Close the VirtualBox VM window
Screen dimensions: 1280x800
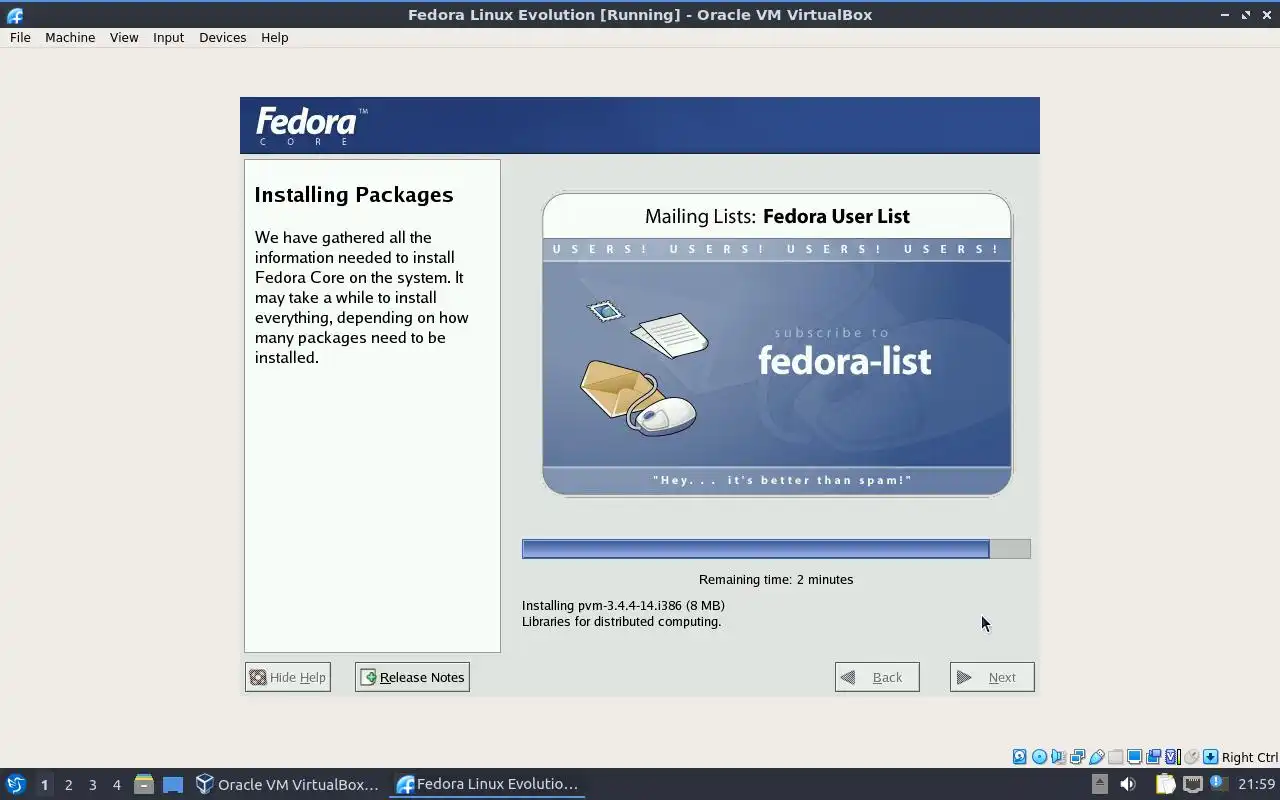[1266, 15]
